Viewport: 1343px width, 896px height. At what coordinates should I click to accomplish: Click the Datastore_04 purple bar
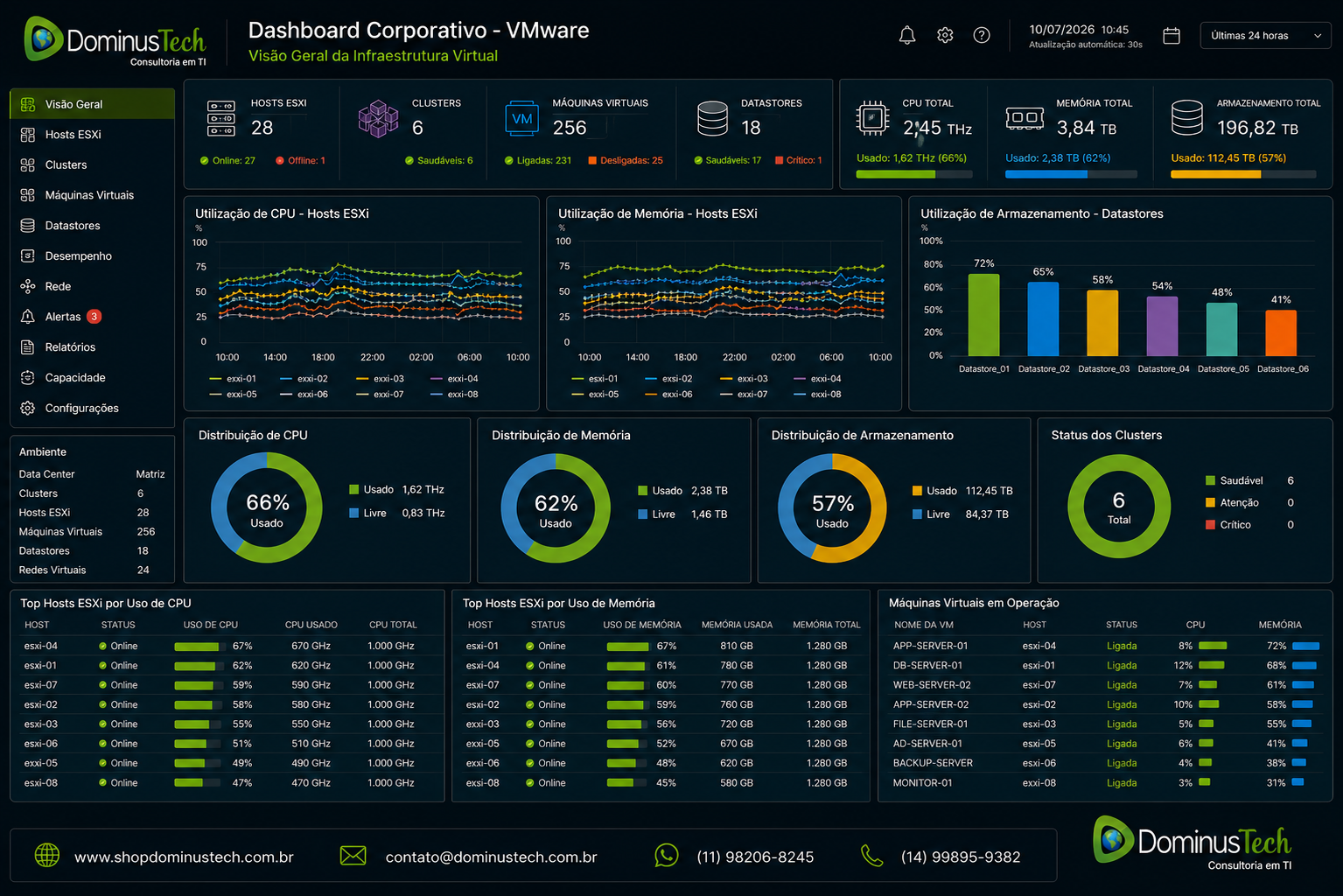tap(1162, 326)
